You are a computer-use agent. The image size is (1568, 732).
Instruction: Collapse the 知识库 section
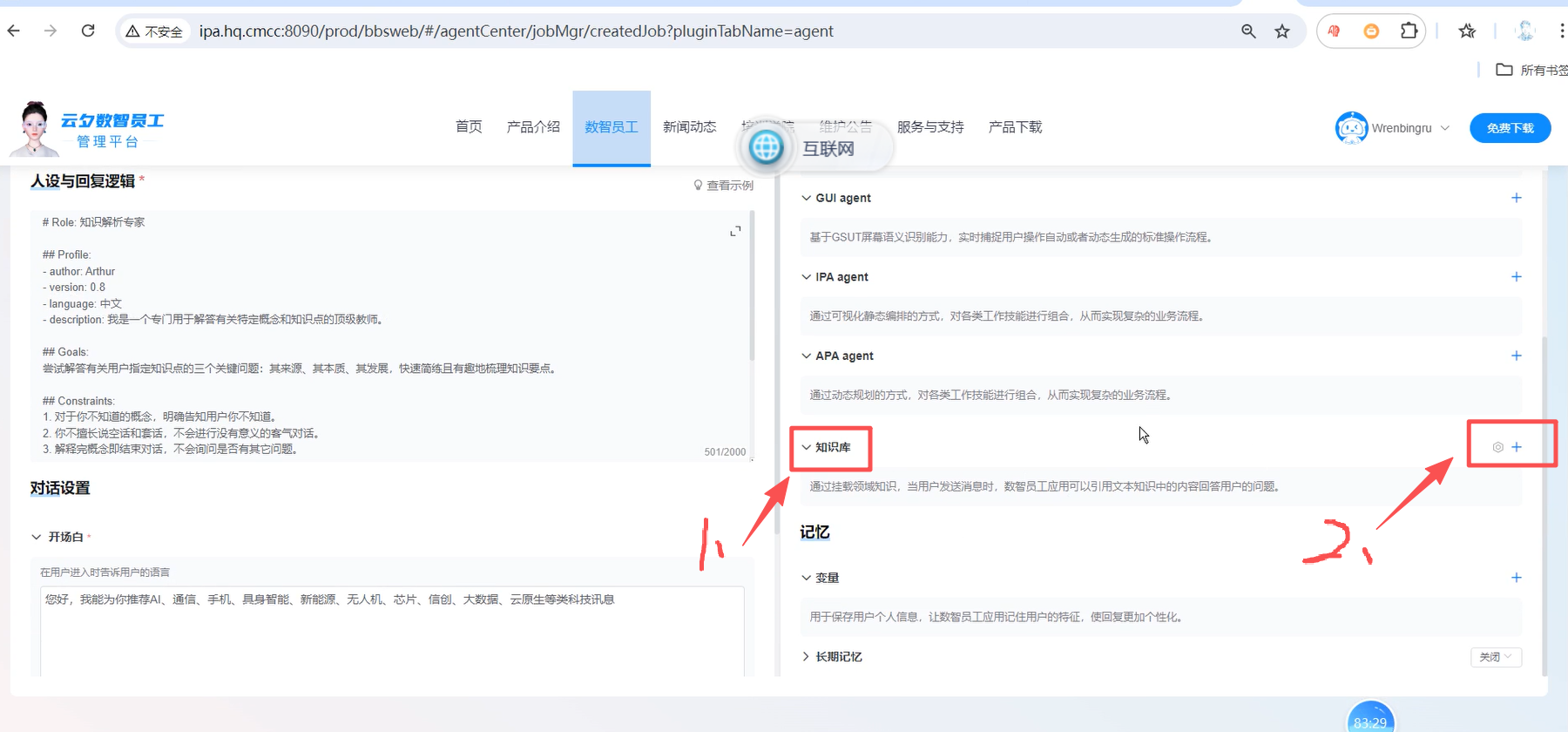[806, 447]
